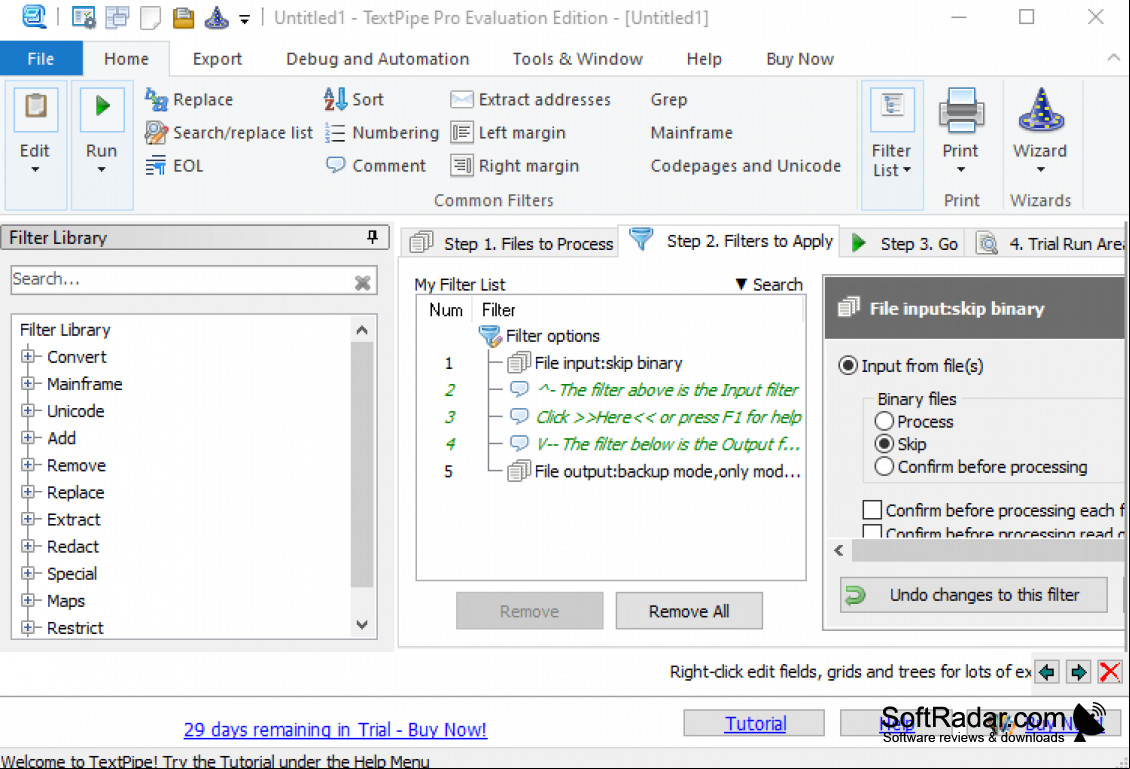Click Undo changes to this filter

[974, 595]
